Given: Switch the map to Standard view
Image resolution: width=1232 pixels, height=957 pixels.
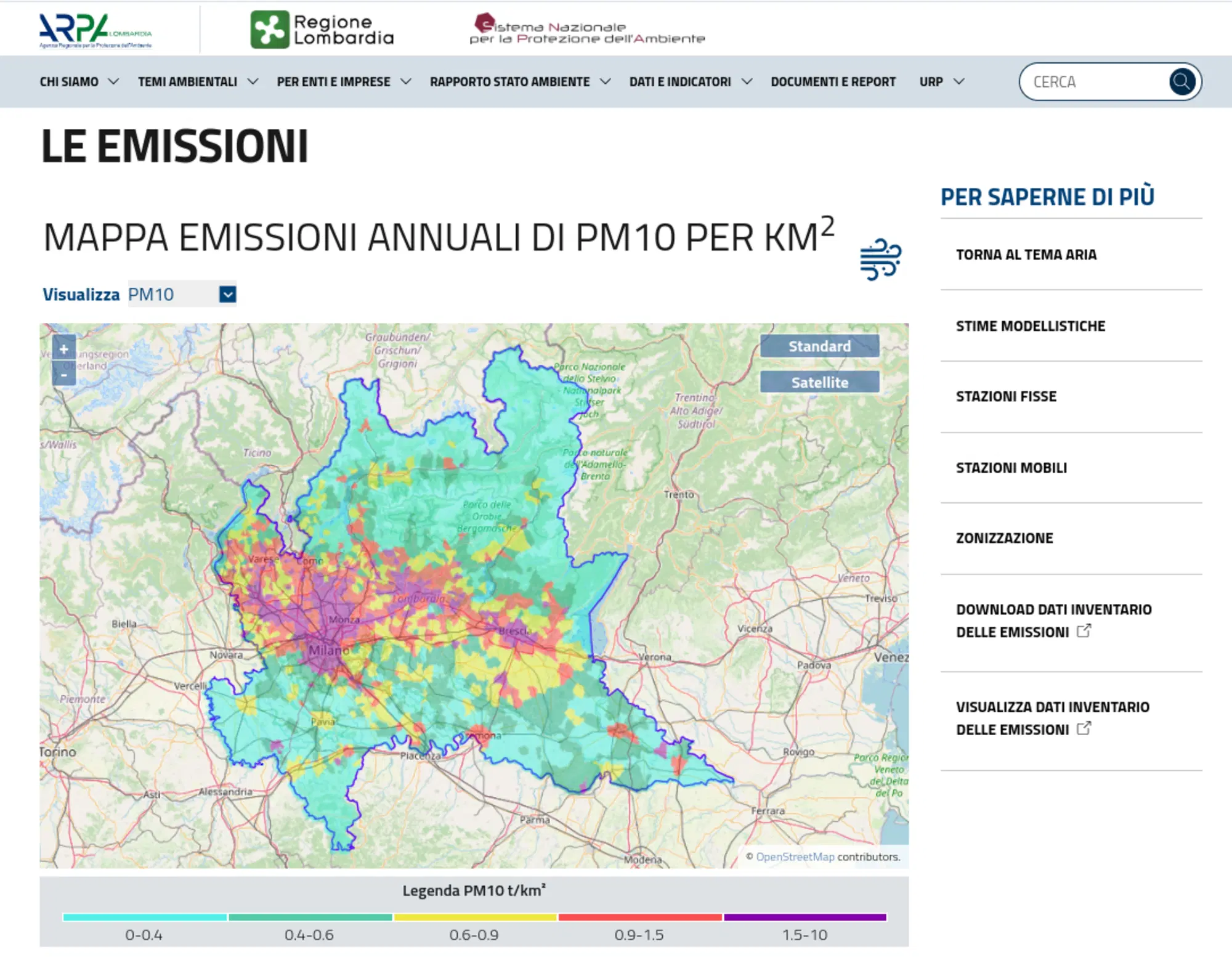Looking at the screenshot, I should 819,346.
